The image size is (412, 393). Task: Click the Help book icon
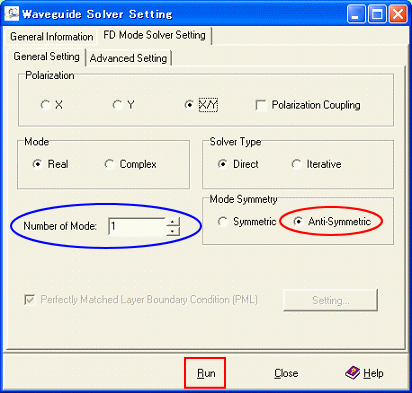[x=352, y=373]
